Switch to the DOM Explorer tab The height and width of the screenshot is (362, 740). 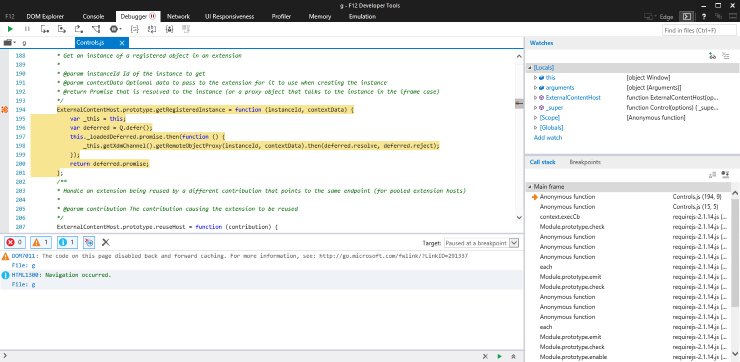click(x=45, y=17)
